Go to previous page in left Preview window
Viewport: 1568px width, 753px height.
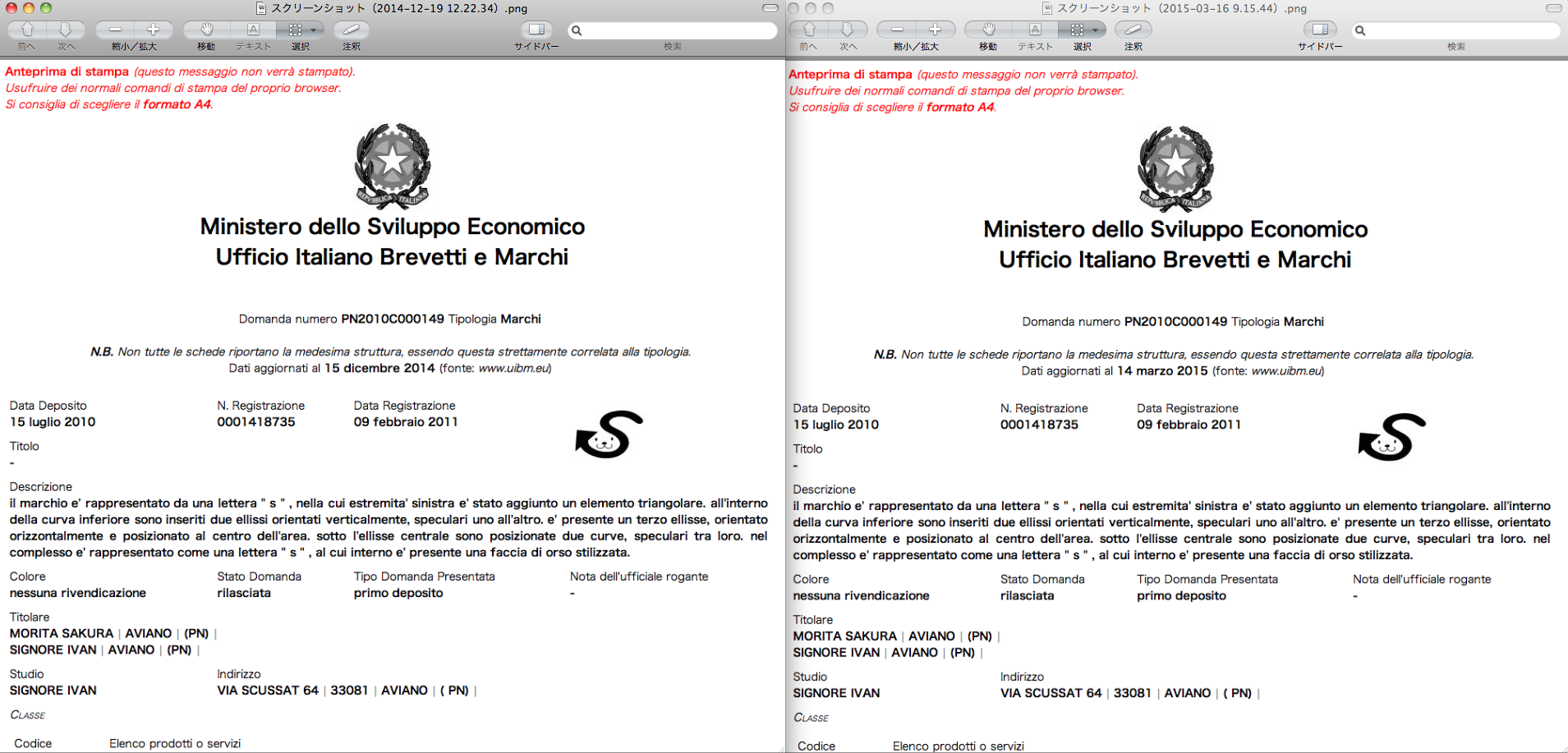click(27, 30)
